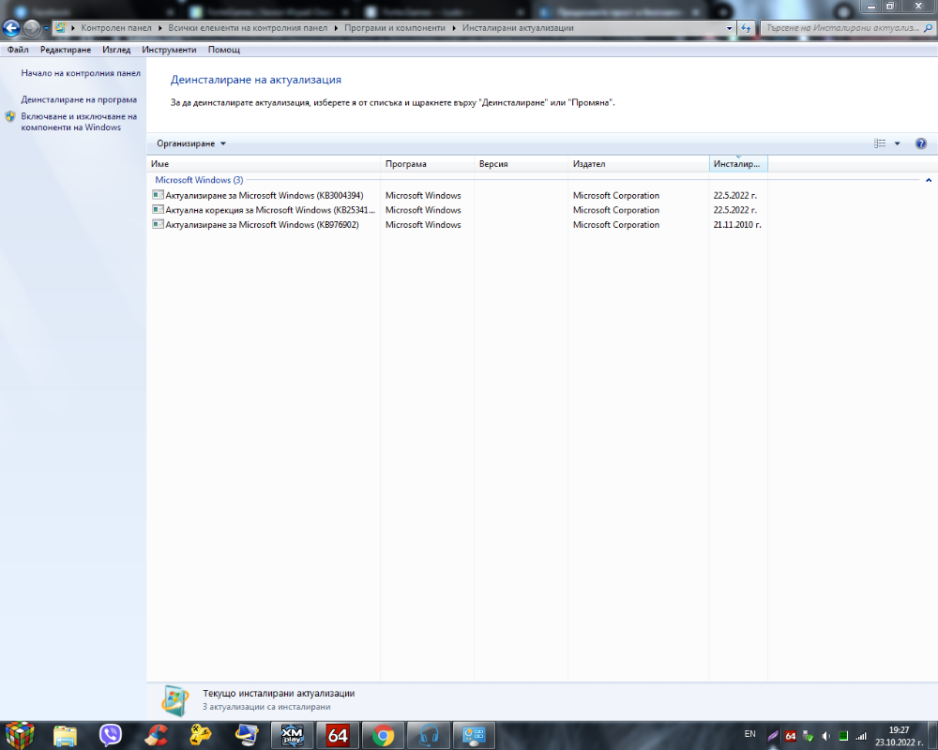Screen dimensions: 938x750
Task: Open the Rubik's cube Start button
Action: tap(20, 735)
